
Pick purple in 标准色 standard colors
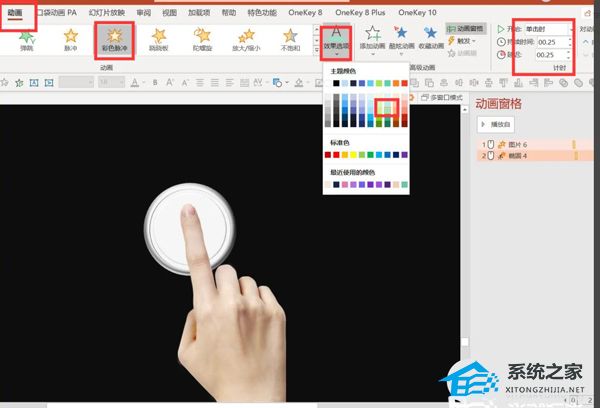coord(404,155)
